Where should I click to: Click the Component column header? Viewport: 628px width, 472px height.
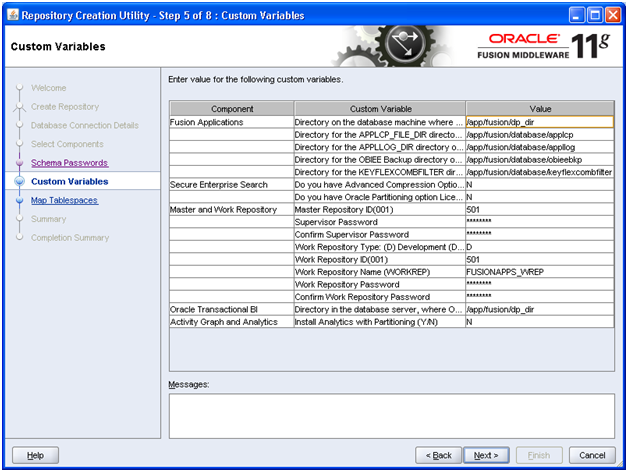232,109
